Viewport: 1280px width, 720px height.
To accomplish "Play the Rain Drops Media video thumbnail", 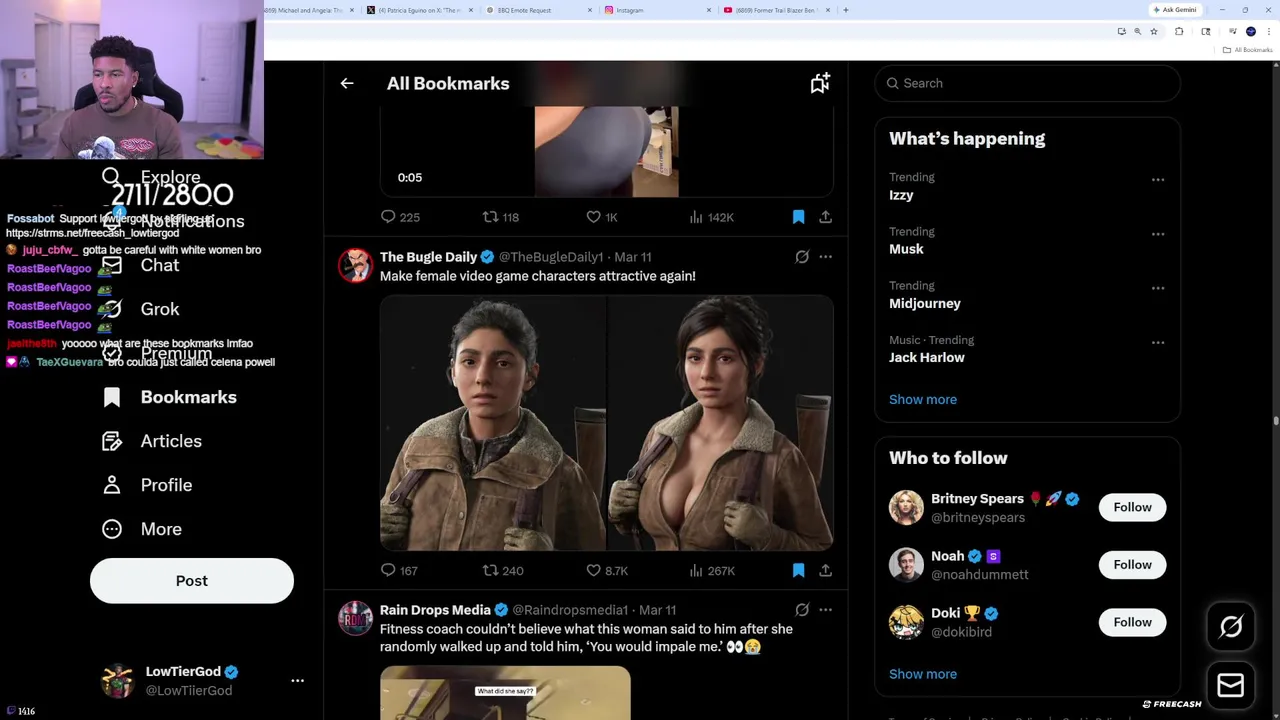I will coord(505,693).
